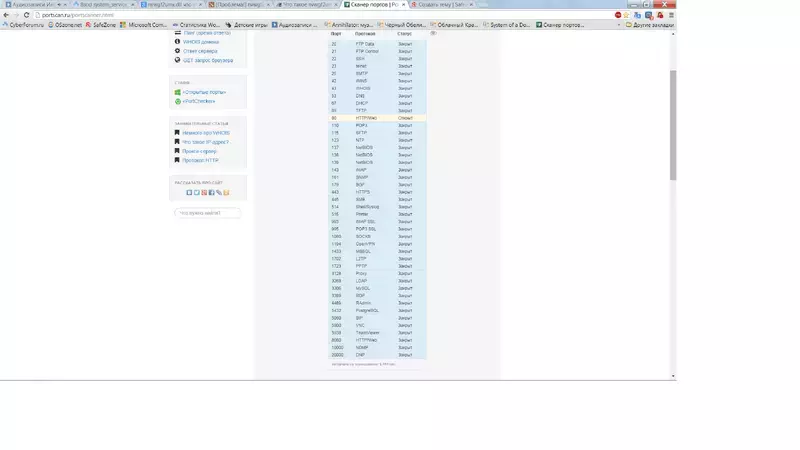Select the OpenVPN port 1194 row
Viewport: 800px width, 450px height.
pyautogui.click(x=377, y=244)
